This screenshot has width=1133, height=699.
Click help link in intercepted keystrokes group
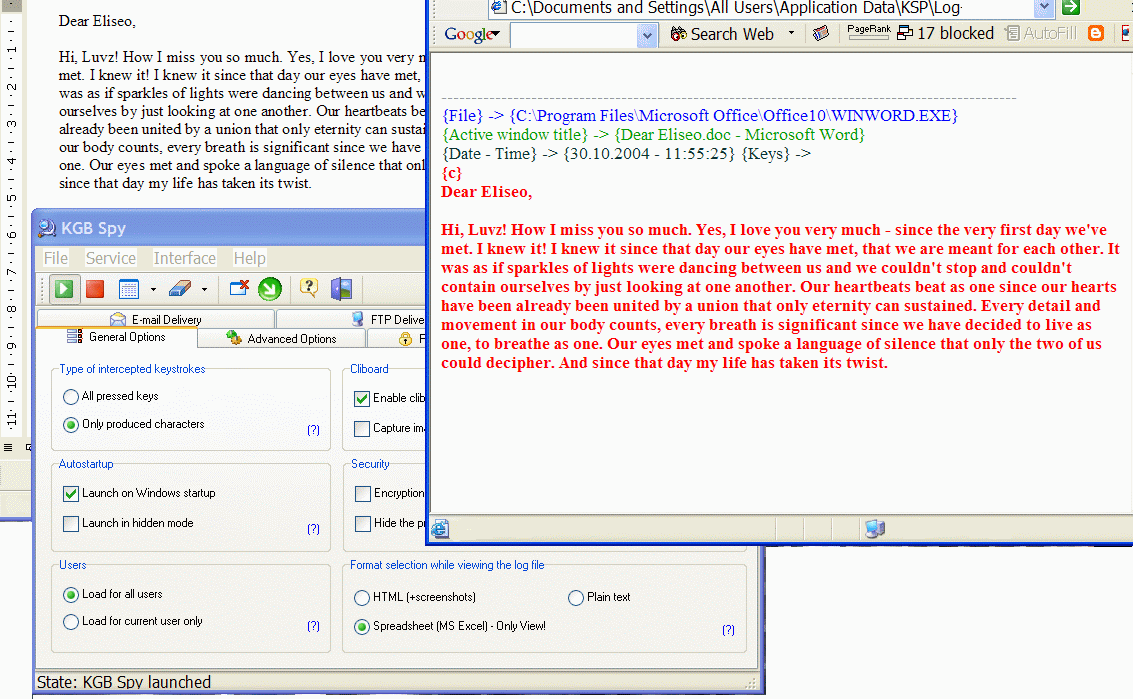click(x=313, y=430)
